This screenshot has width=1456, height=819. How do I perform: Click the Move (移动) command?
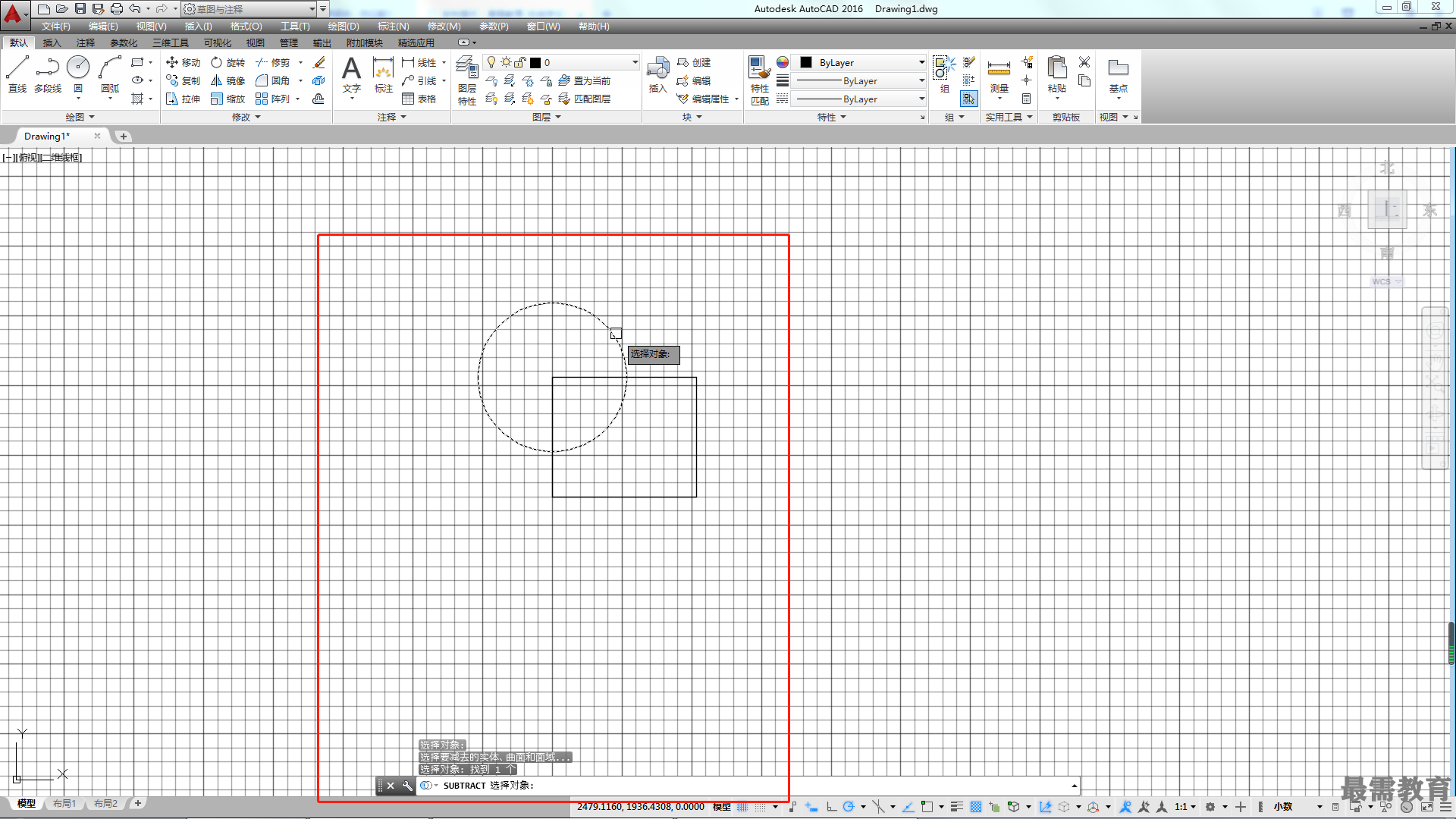(x=183, y=62)
